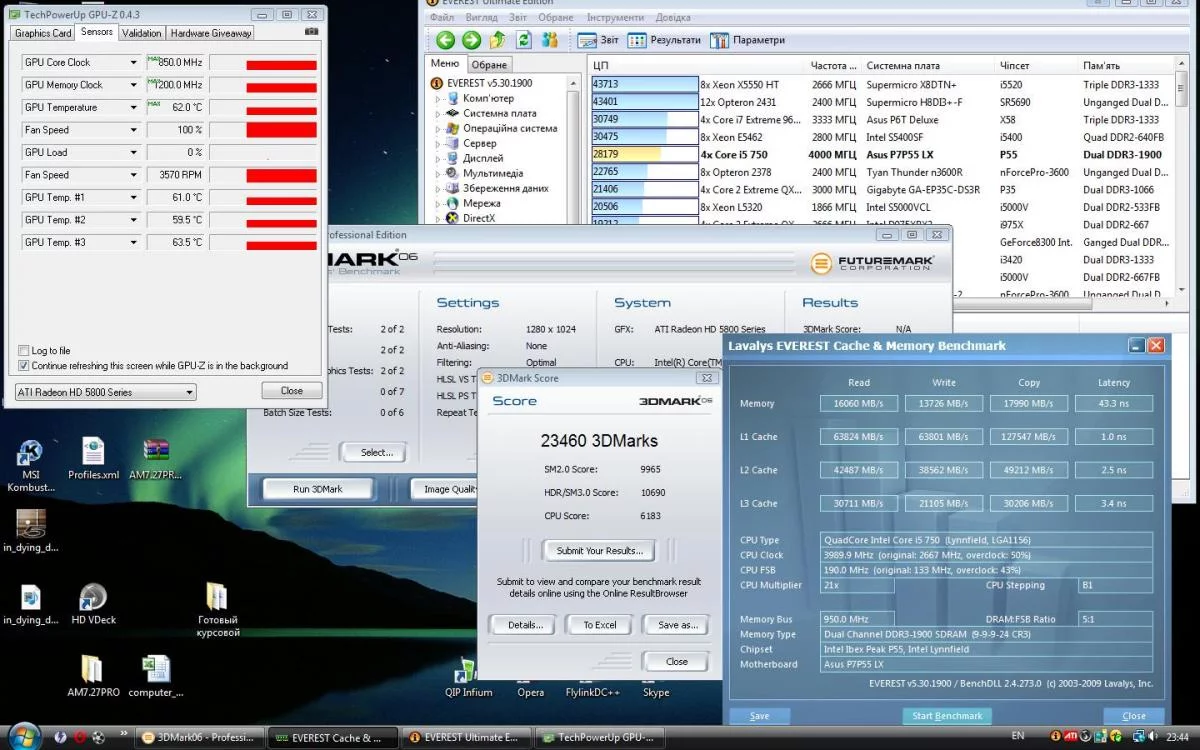The height and width of the screenshot is (750, 1200).
Task: Select computer_ Excel file on desktop
Action: click(156, 676)
